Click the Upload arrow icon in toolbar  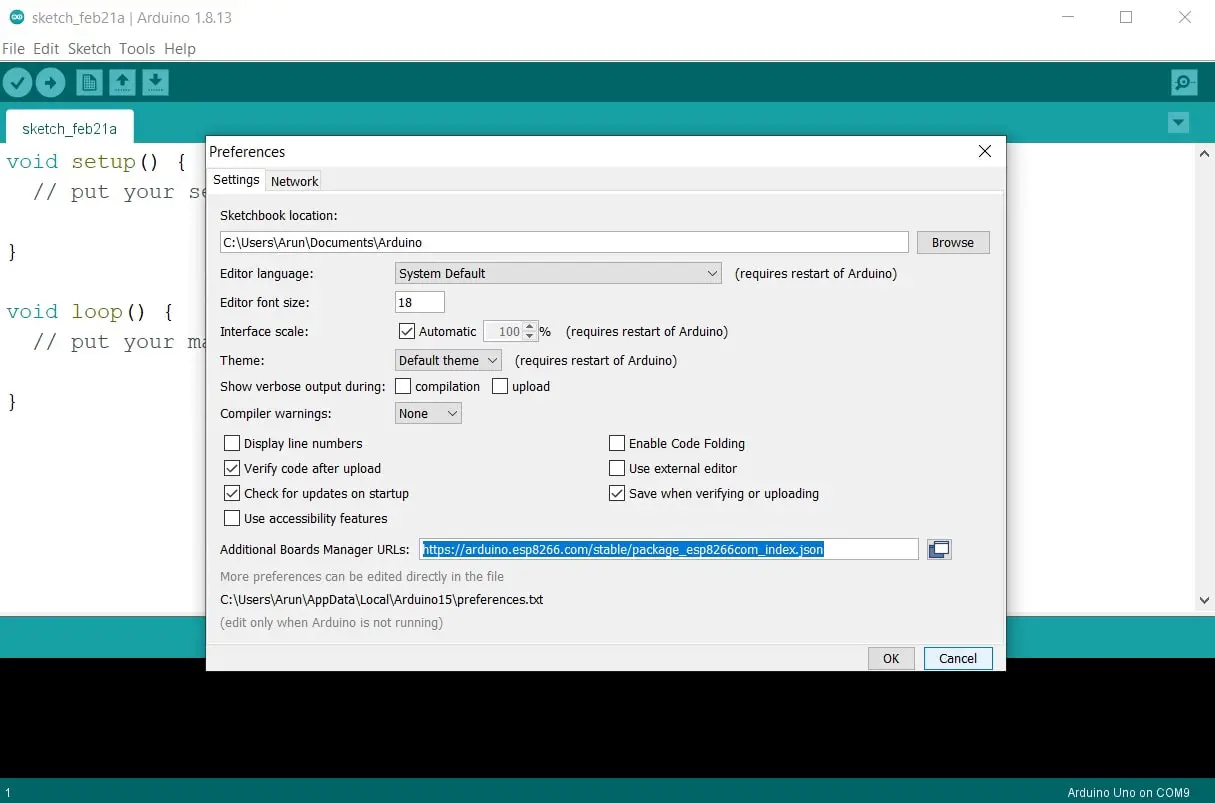click(x=50, y=82)
